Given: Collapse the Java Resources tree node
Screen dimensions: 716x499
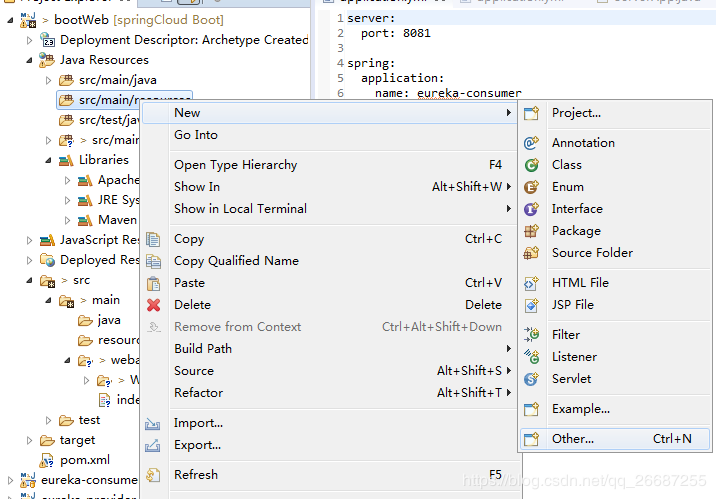Looking at the screenshot, I should coord(30,60).
